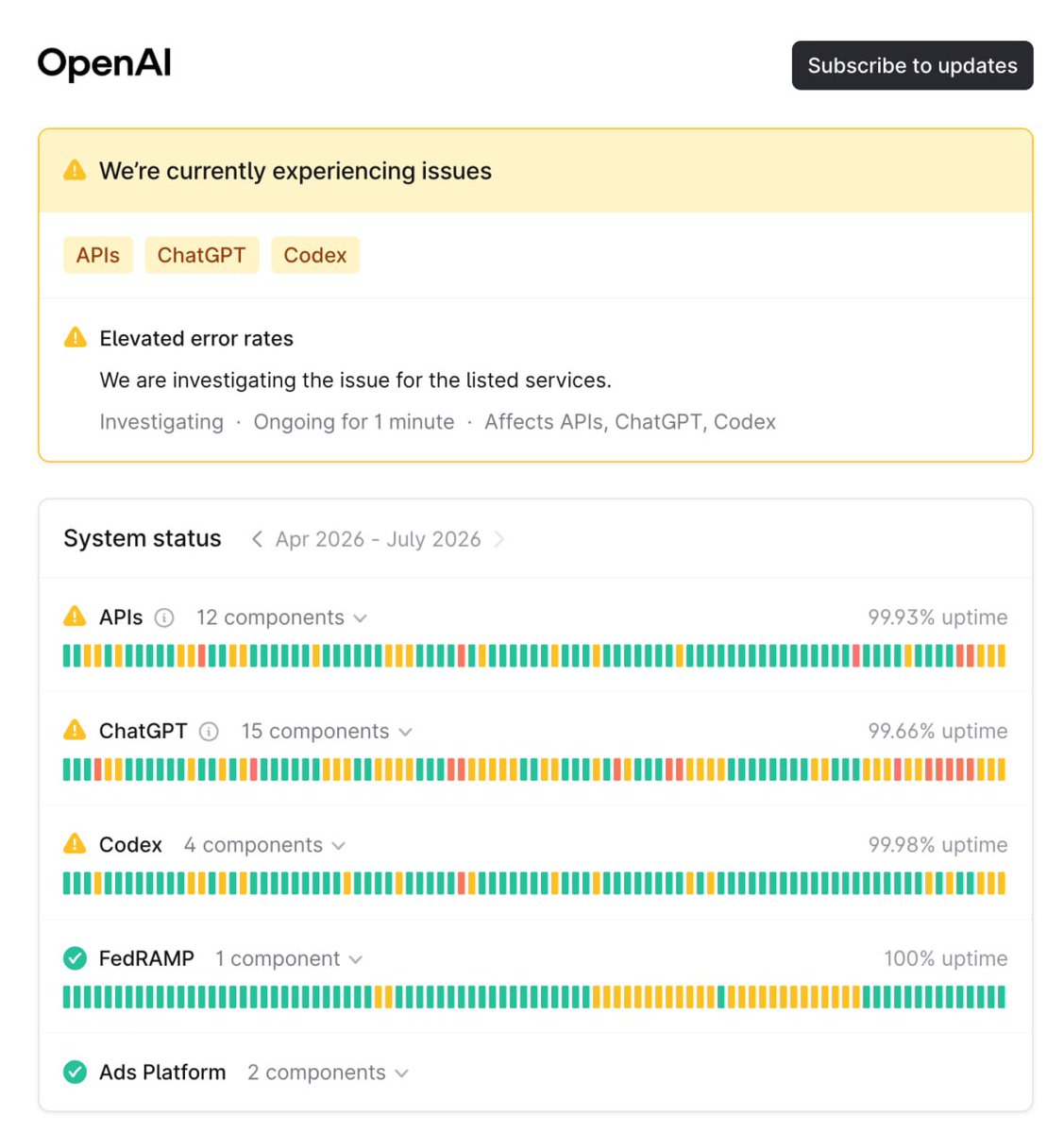Click the ChatGPT info icon
The width and height of the screenshot is (1064, 1133).
pos(210,732)
